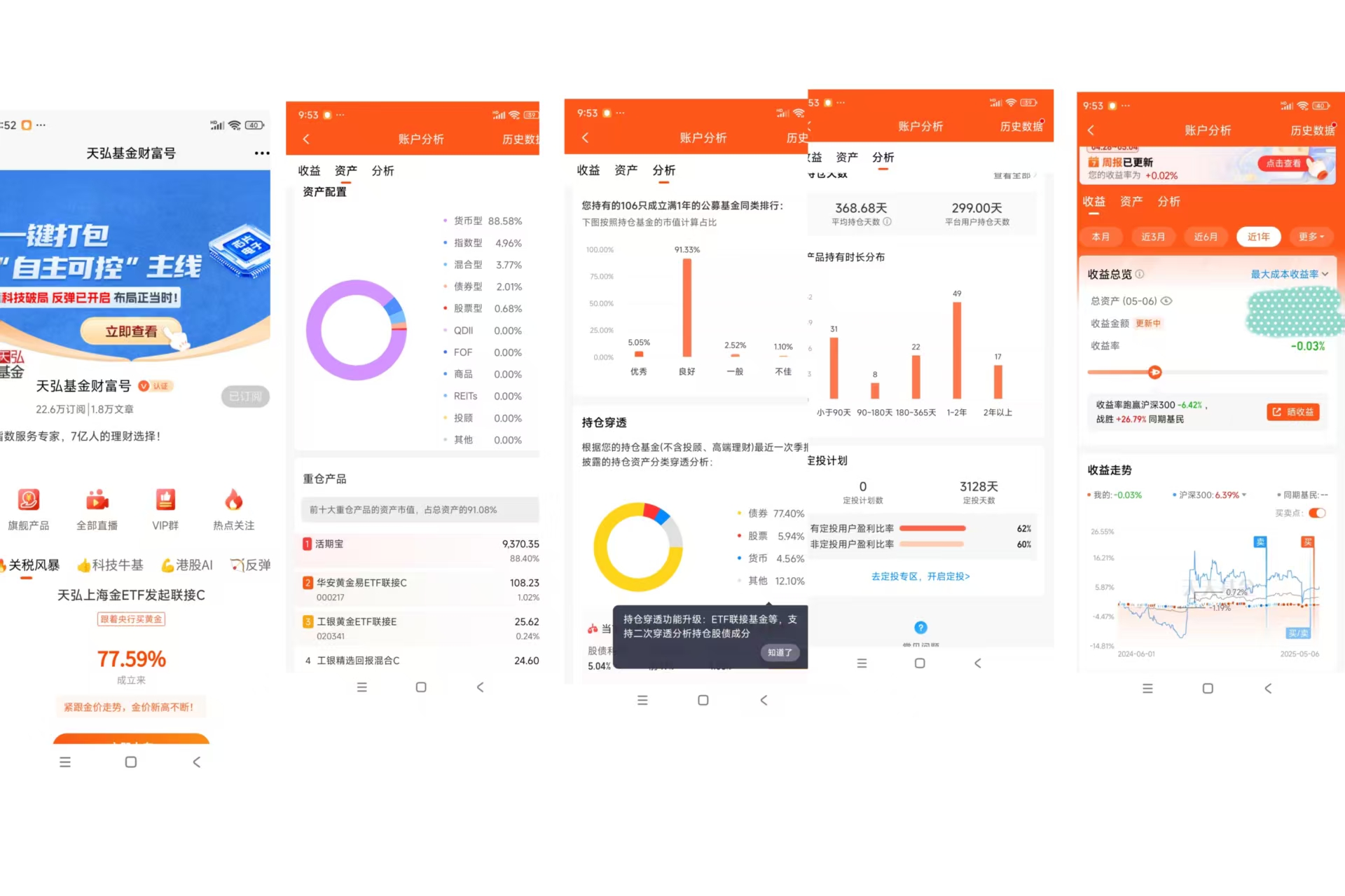Image resolution: width=1345 pixels, height=896 pixels.
Task: Tap the Android home key under 定投计划 screen
Action: pos(920,663)
